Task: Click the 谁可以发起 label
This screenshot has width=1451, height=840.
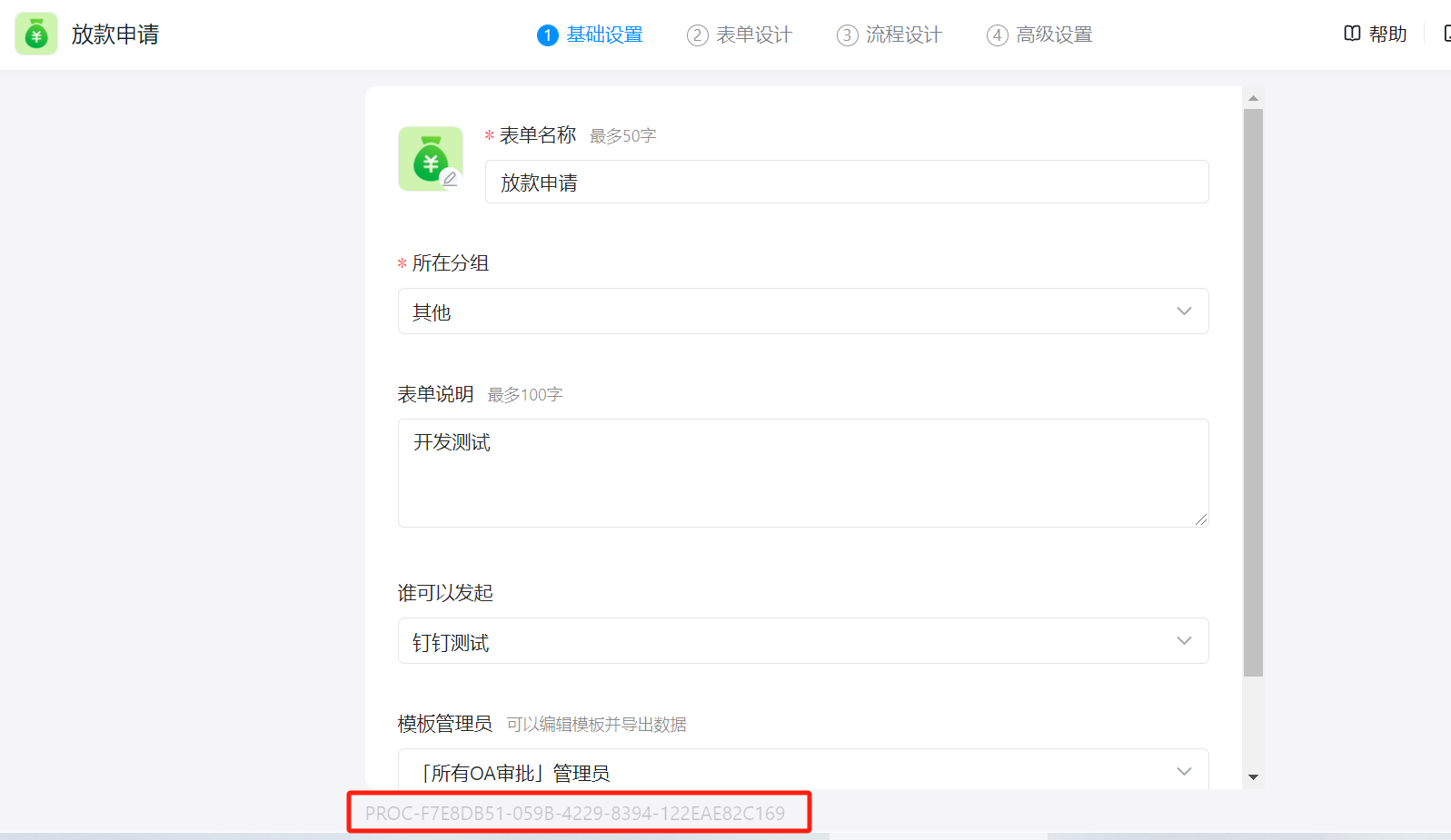Action: pyautogui.click(x=445, y=593)
